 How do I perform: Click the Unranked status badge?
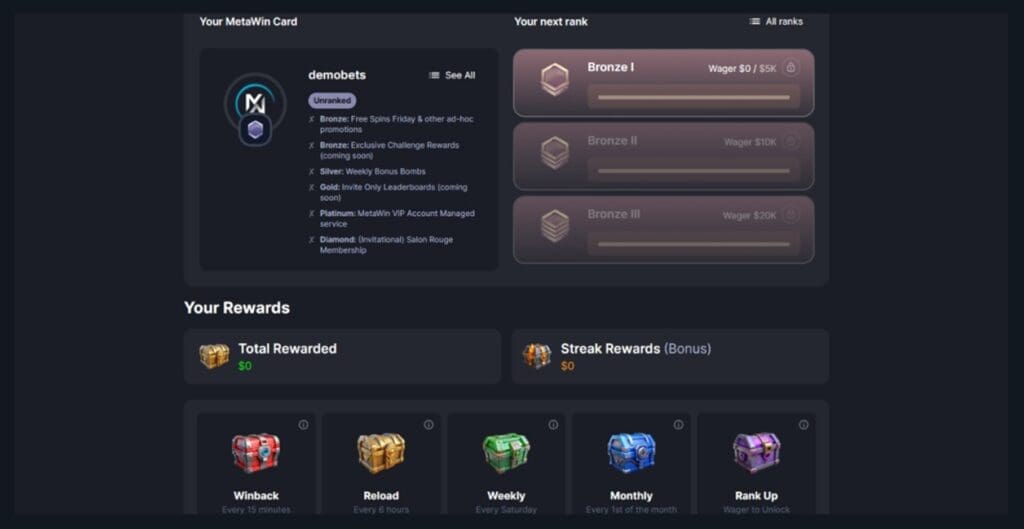[332, 101]
